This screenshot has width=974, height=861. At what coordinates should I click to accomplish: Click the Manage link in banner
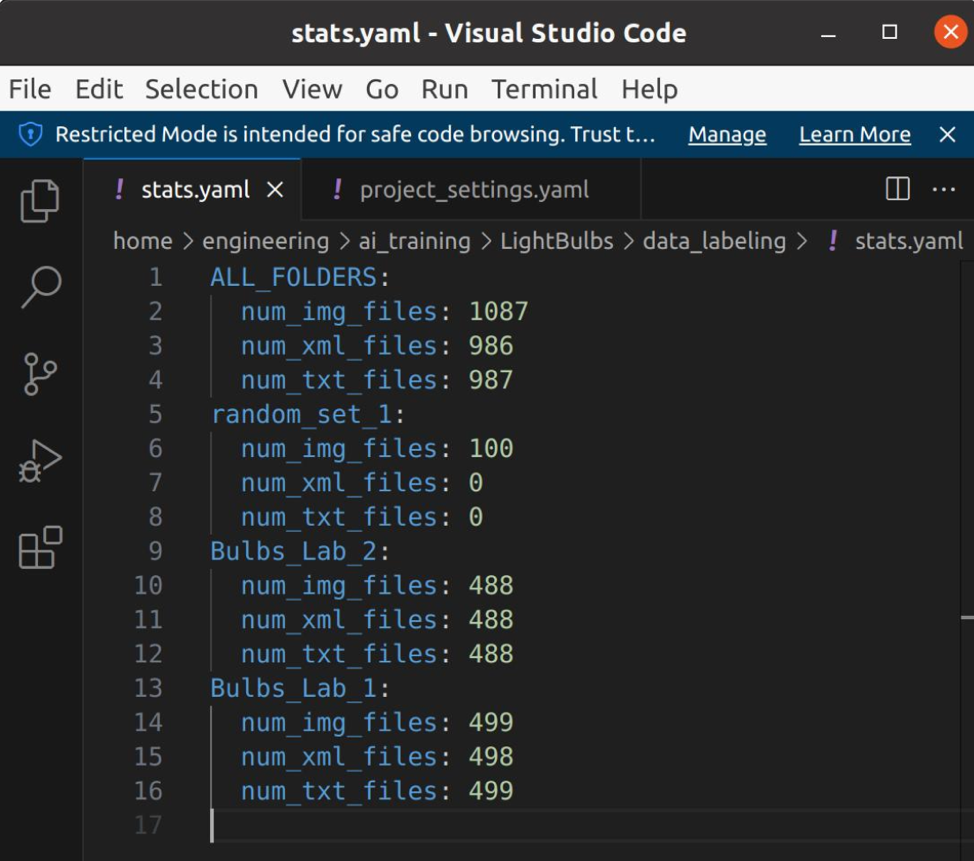point(727,135)
